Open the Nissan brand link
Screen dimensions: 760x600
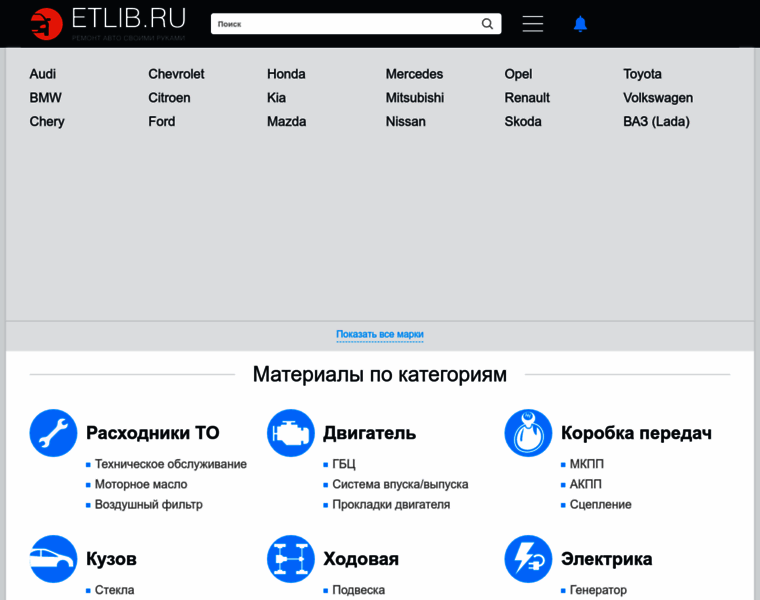tap(406, 122)
